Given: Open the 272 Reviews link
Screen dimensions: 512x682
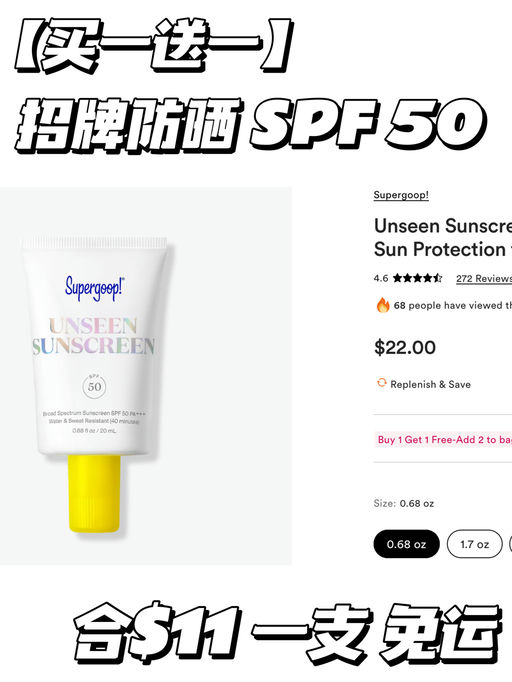Looking at the screenshot, I should coord(484,278).
